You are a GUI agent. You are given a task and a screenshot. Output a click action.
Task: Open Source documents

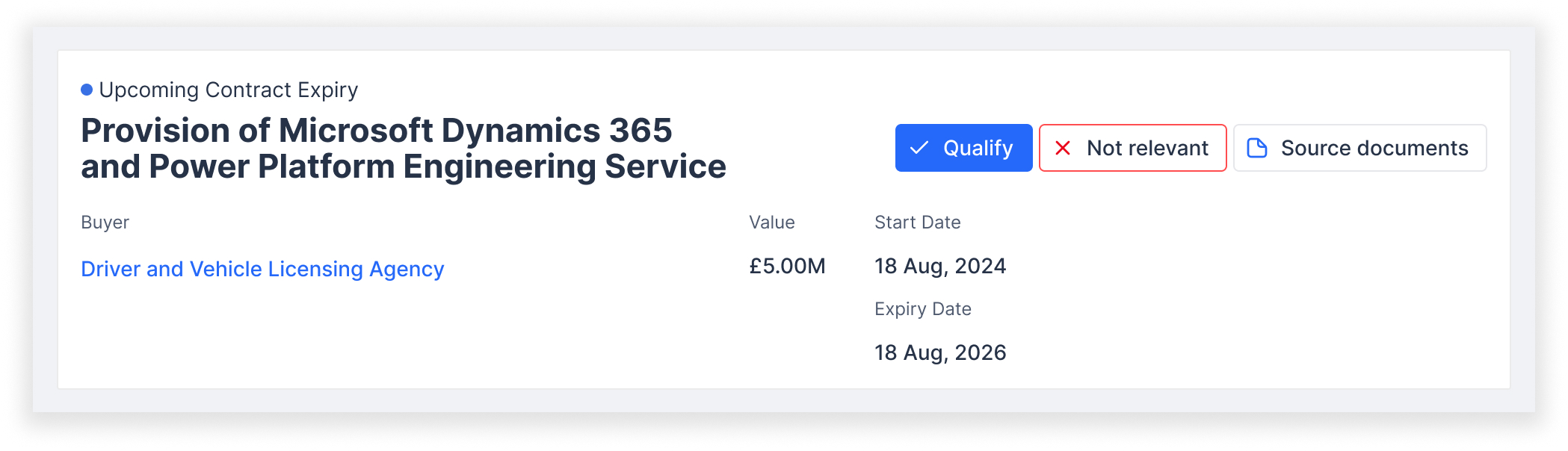pyautogui.click(x=1359, y=148)
